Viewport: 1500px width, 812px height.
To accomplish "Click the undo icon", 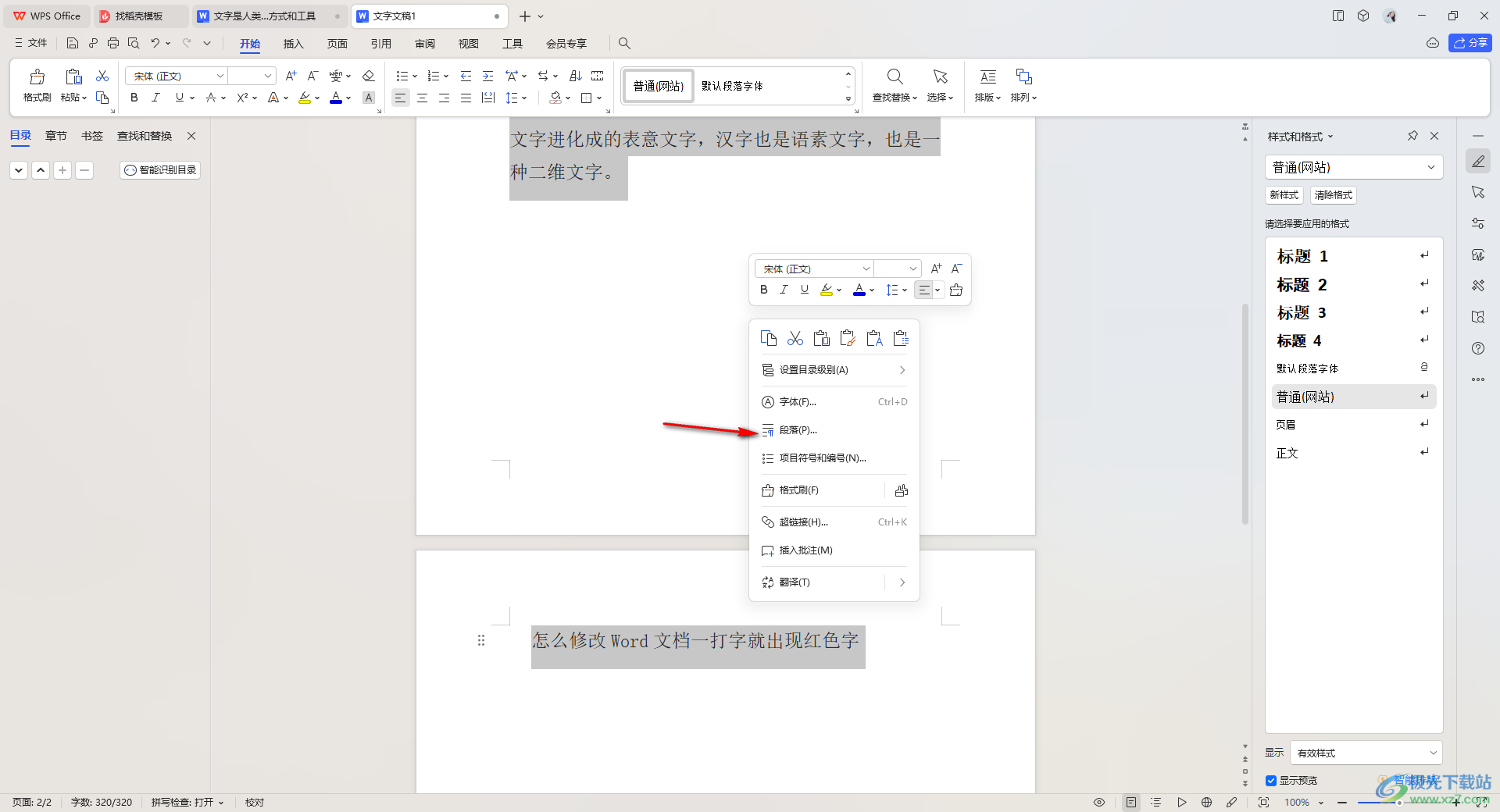I will (x=155, y=43).
